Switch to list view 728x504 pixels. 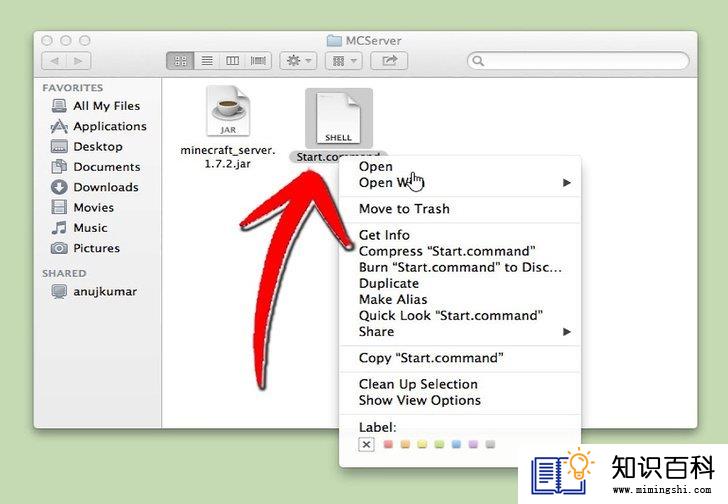pos(207,61)
